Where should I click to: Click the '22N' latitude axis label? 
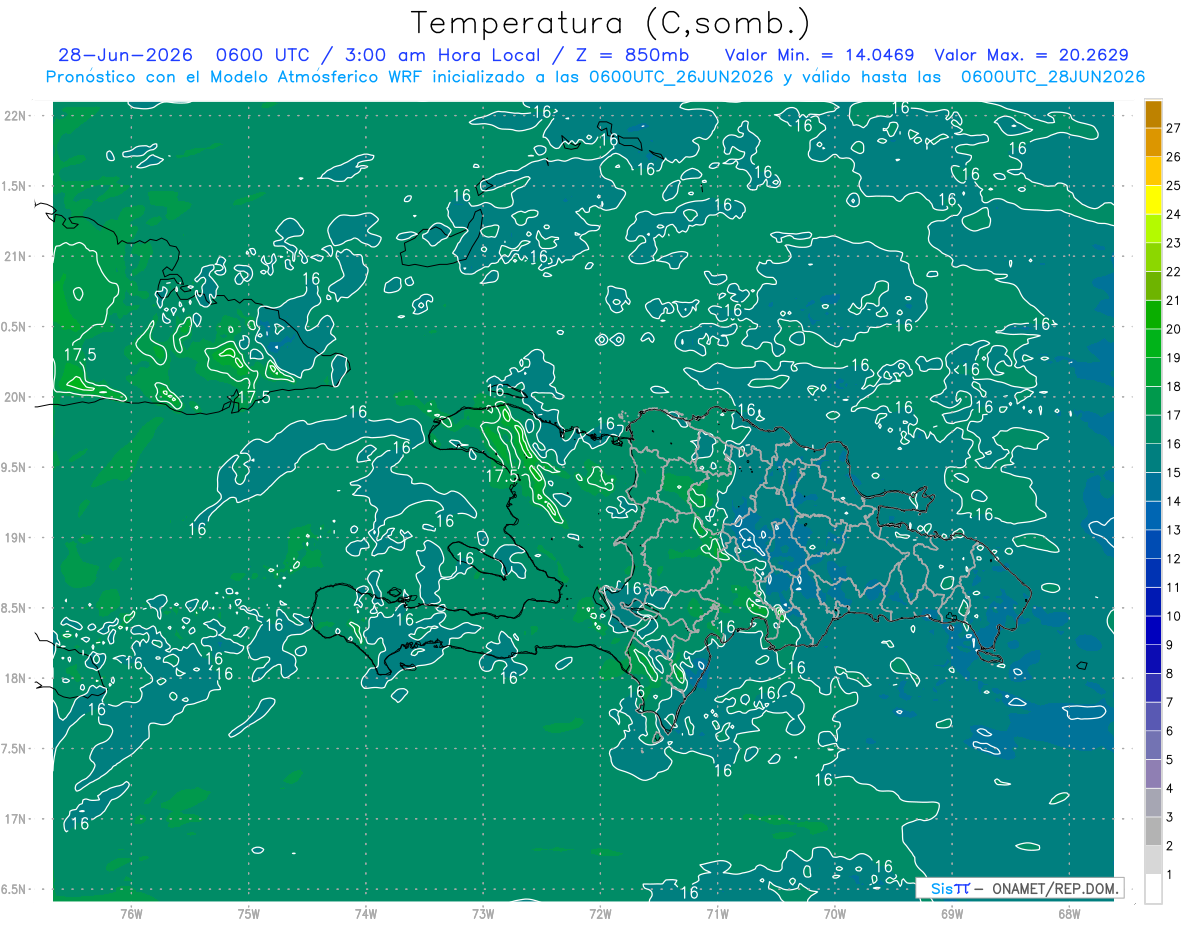(x=14, y=115)
